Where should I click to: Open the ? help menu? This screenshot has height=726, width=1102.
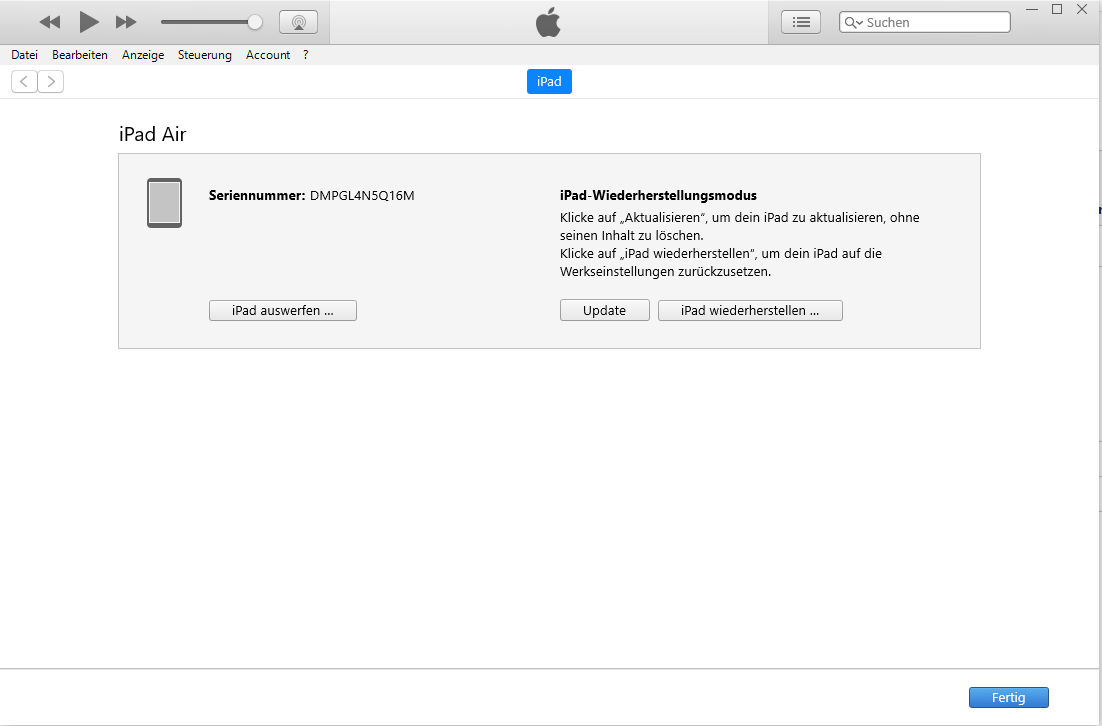[306, 55]
